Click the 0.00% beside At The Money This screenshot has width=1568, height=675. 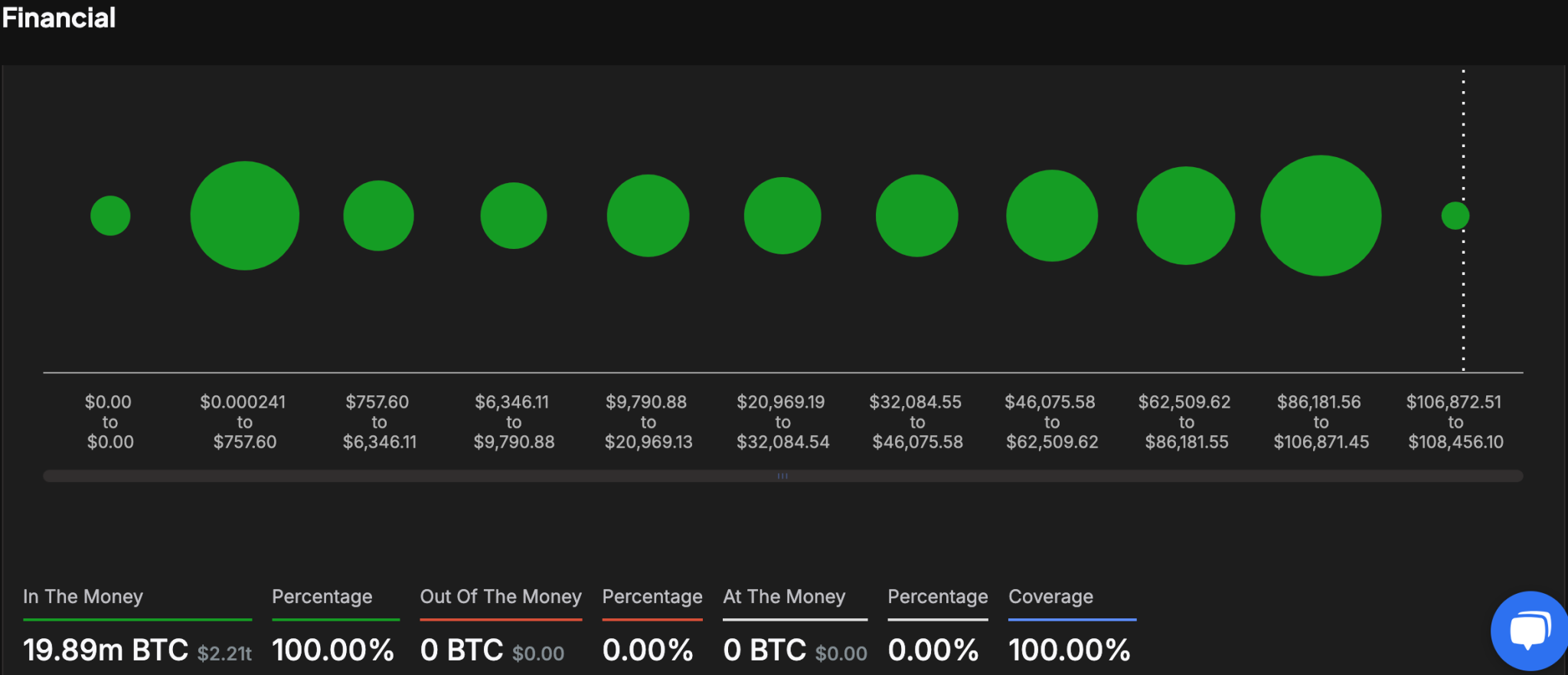[933, 650]
